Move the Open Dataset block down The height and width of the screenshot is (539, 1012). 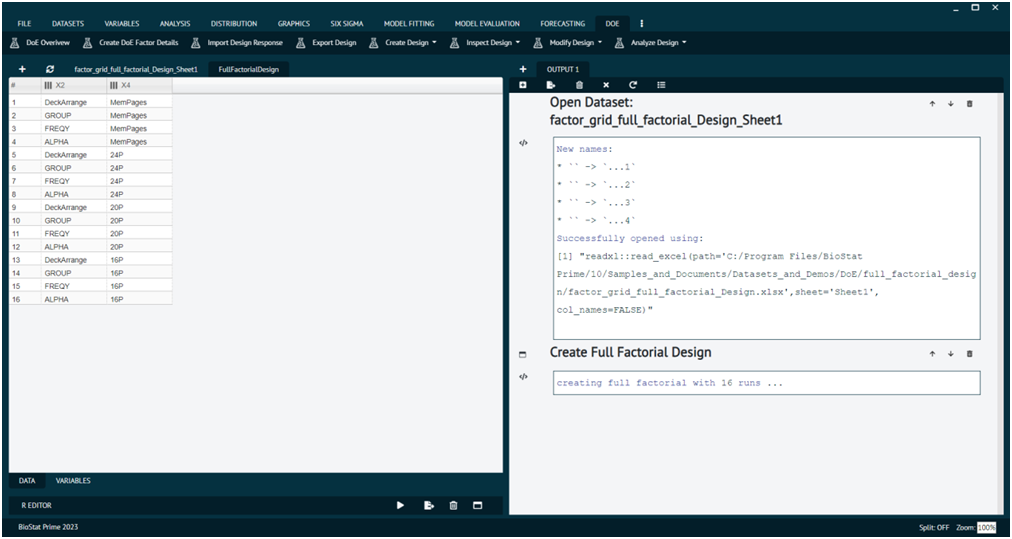pos(951,103)
